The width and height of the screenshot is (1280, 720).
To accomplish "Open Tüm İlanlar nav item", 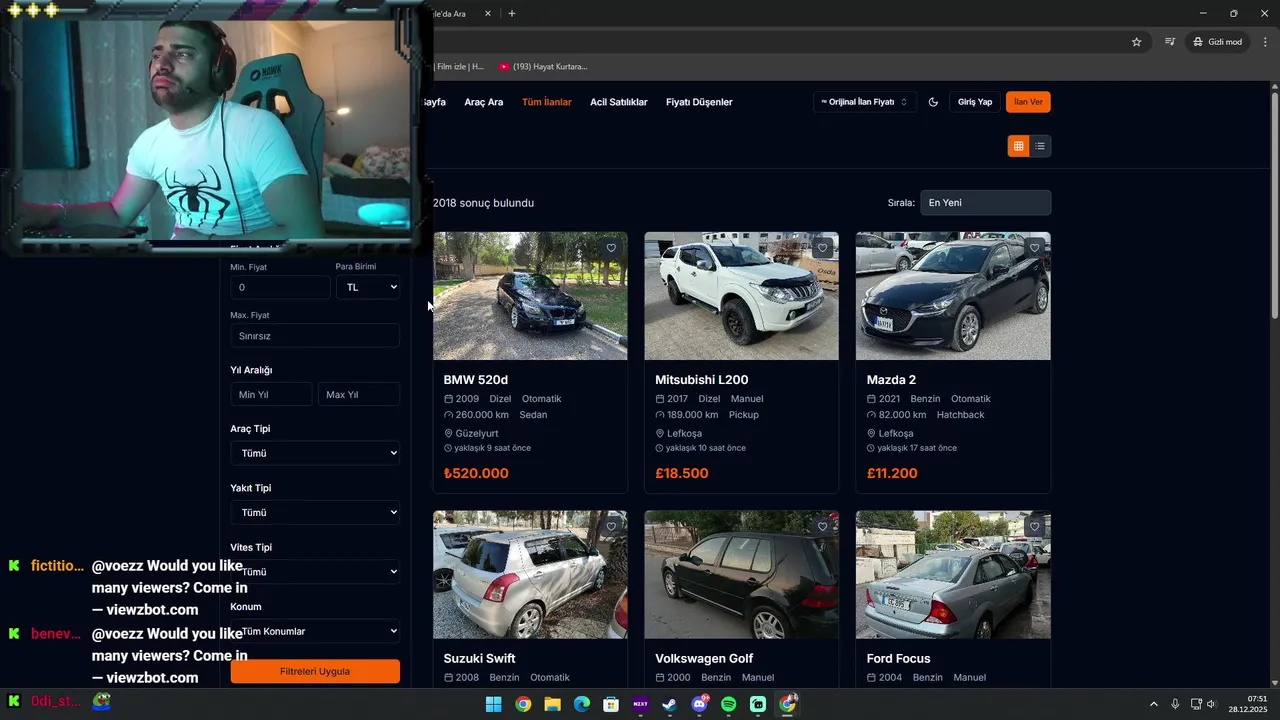I will (547, 102).
